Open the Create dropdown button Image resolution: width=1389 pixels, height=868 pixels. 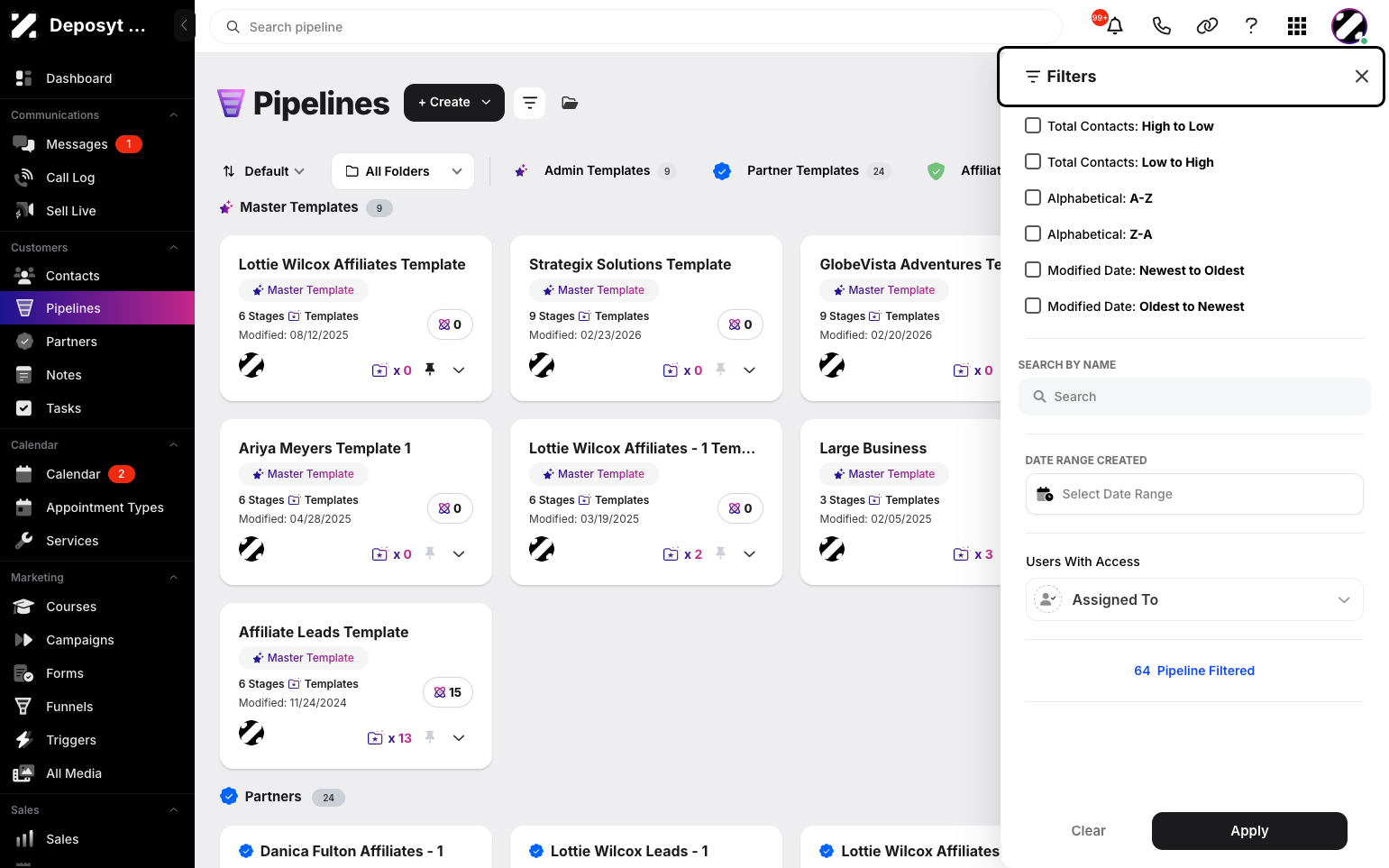click(x=454, y=103)
